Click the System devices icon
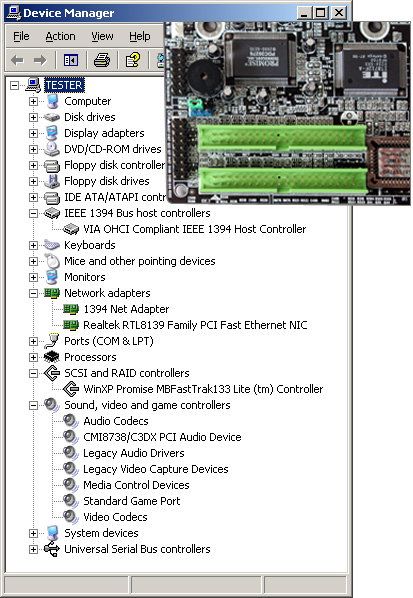This screenshot has width=413, height=598. [x=52, y=534]
